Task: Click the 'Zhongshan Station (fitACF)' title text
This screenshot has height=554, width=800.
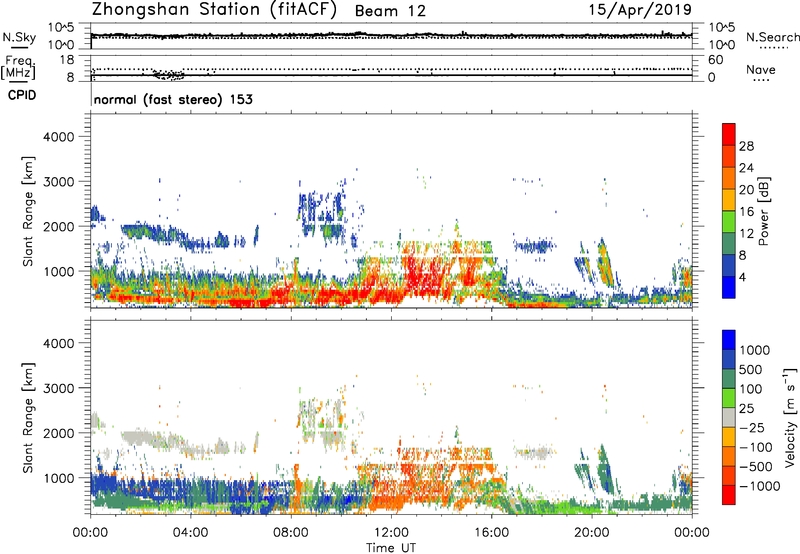Action: tap(214, 10)
